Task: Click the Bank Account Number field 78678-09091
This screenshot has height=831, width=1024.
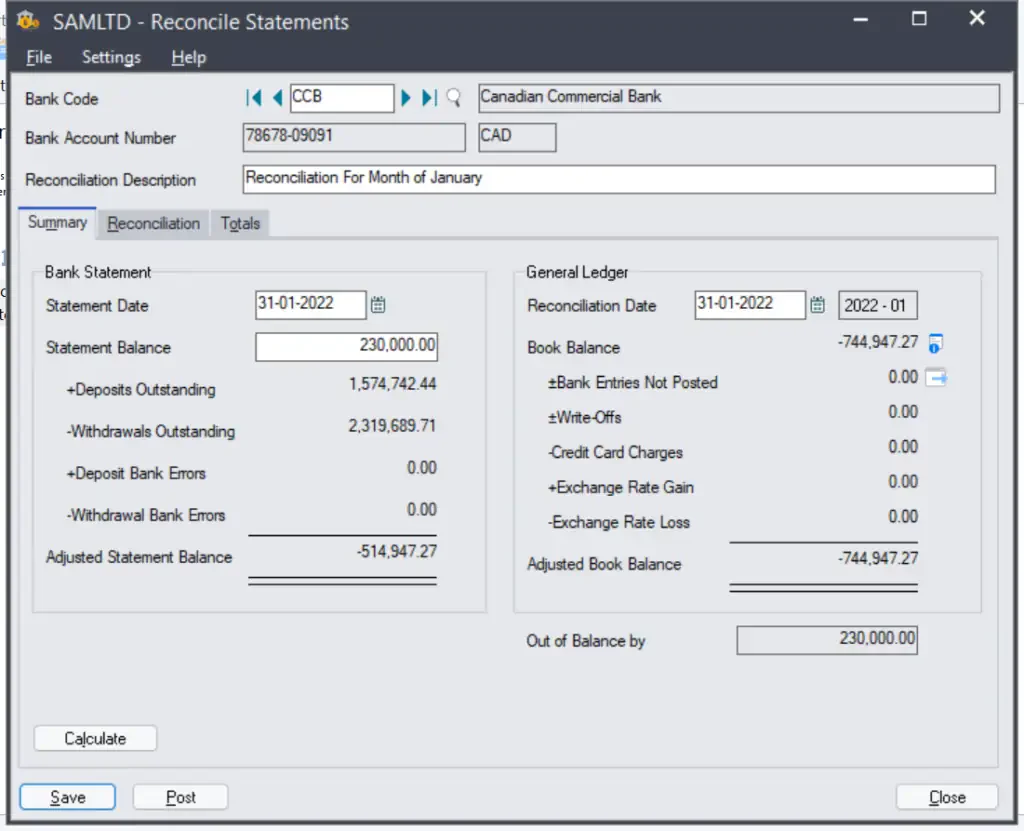Action: click(354, 137)
